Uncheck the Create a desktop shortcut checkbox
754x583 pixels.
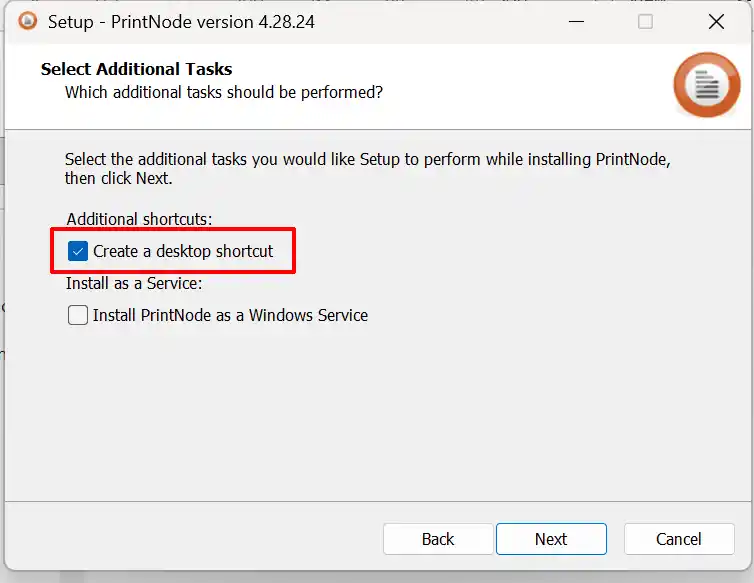(x=78, y=251)
